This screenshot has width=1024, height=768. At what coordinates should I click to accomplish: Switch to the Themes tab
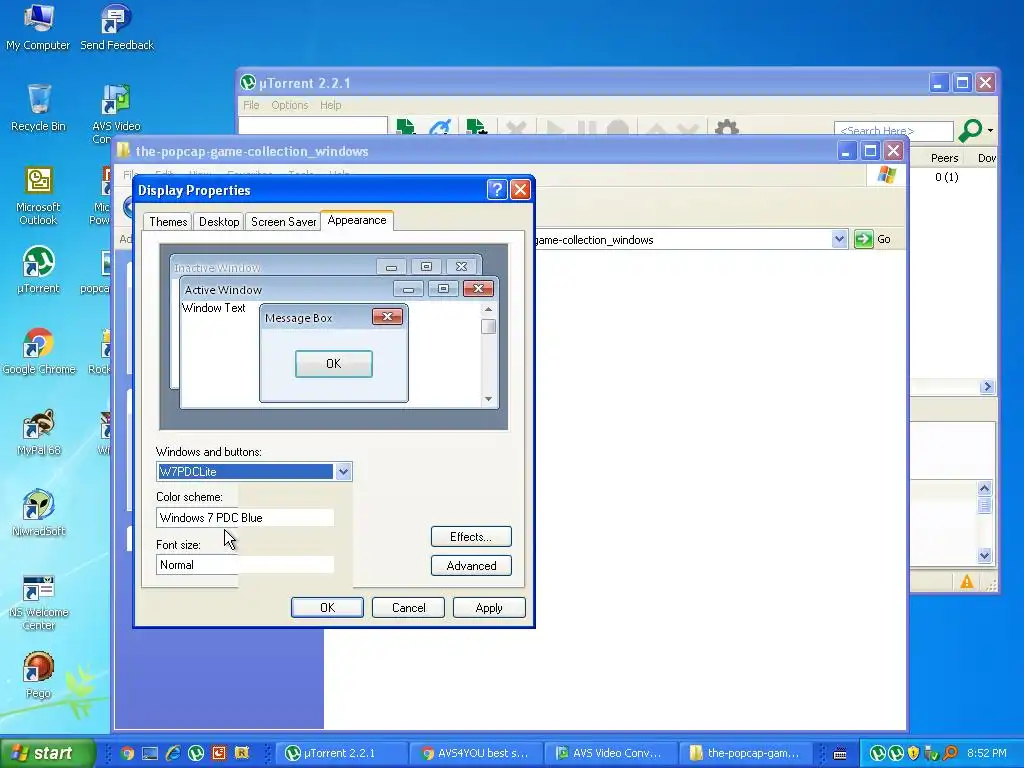168,222
